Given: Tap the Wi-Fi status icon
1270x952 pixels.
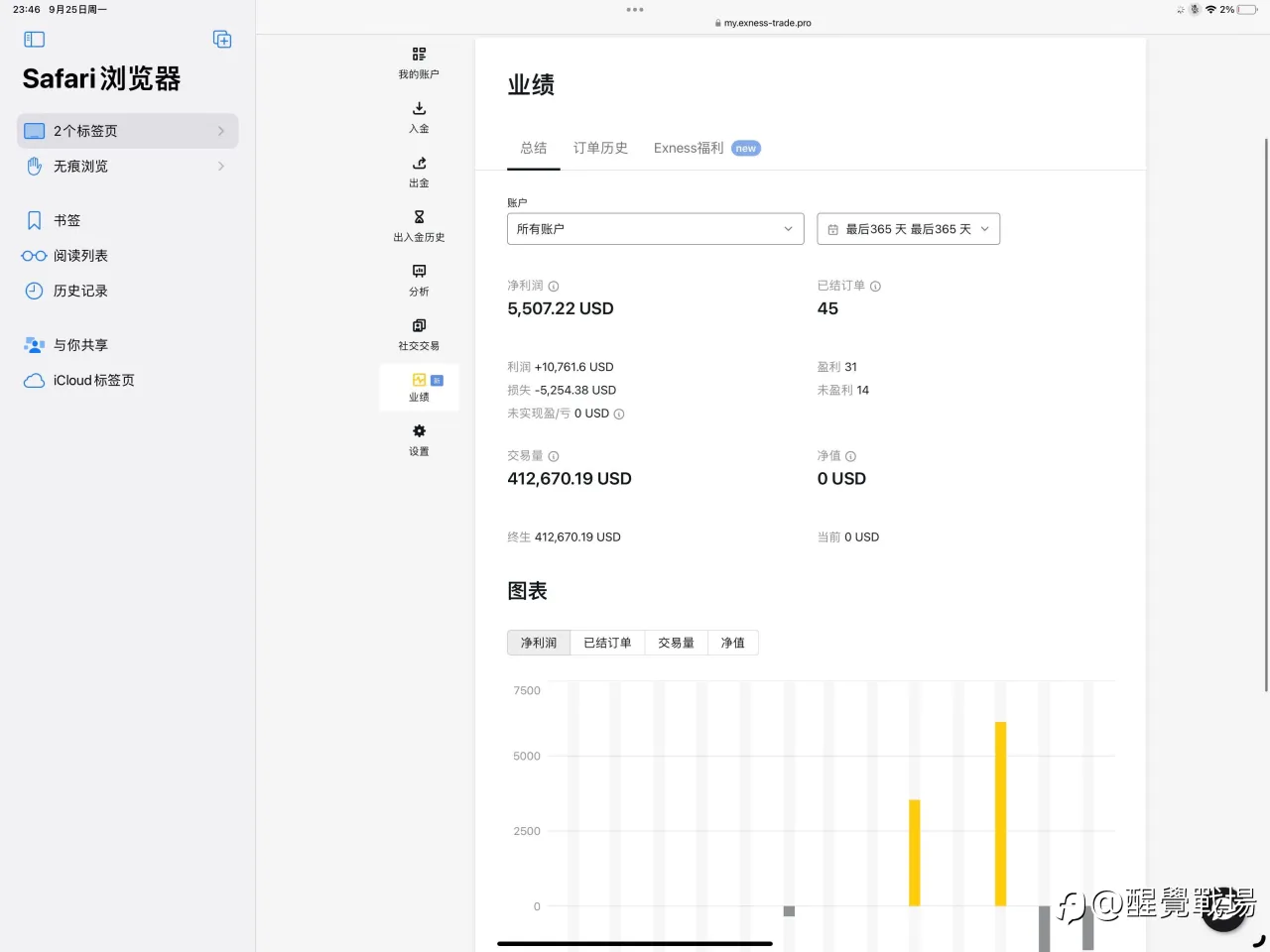Looking at the screenshot, I should tap(1210, 10).
